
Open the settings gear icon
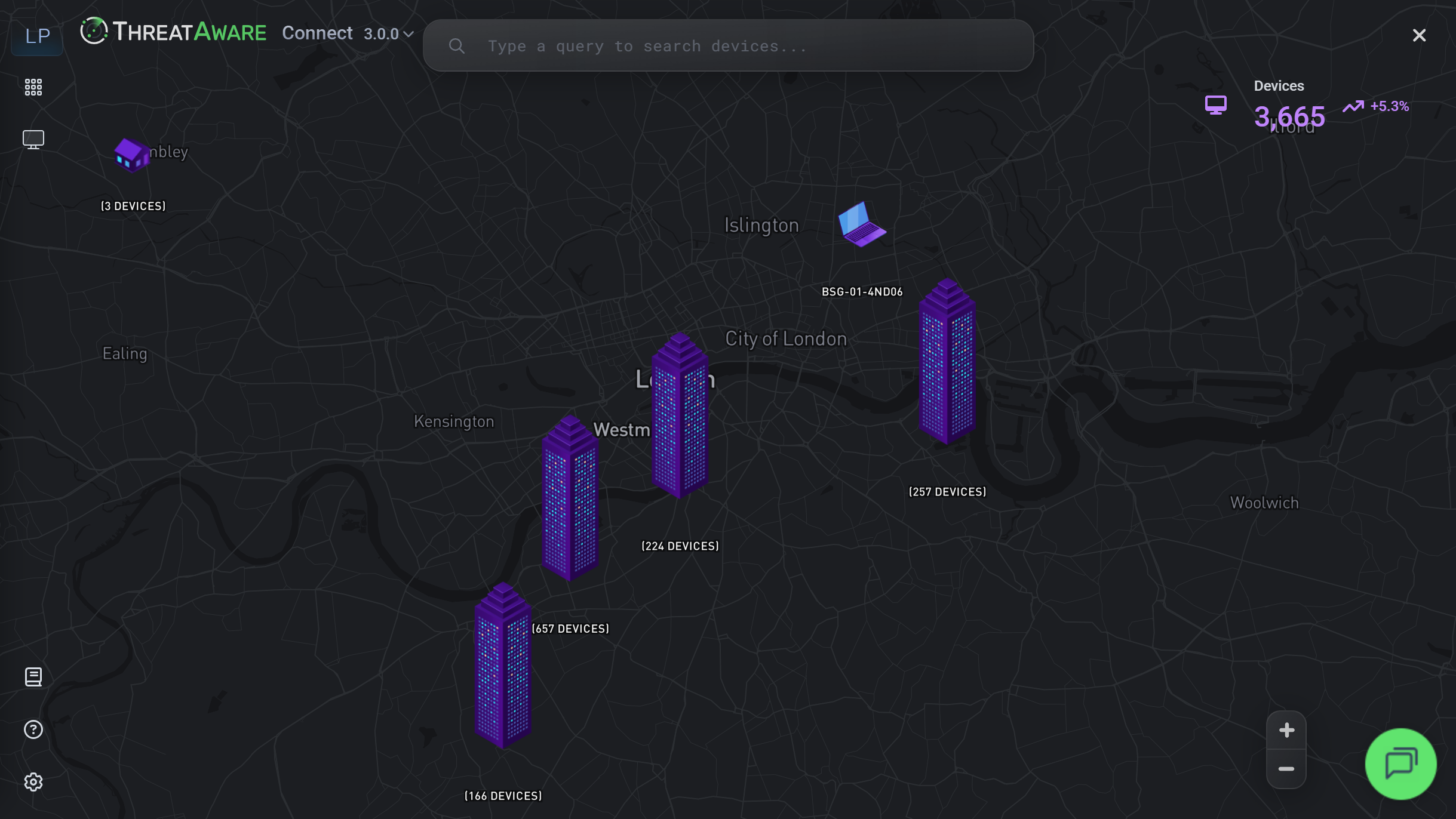pos(33,782)
